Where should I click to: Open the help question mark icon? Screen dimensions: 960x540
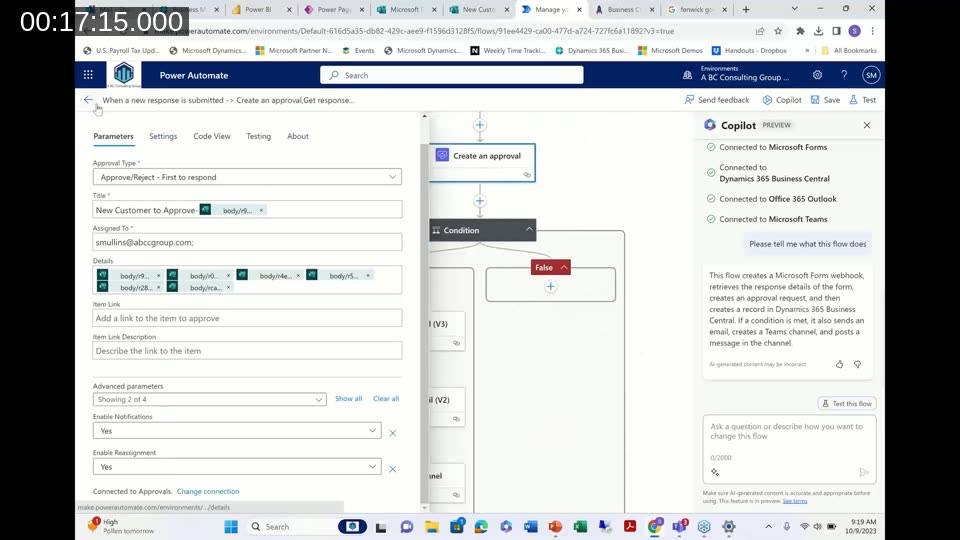point(844,75)
